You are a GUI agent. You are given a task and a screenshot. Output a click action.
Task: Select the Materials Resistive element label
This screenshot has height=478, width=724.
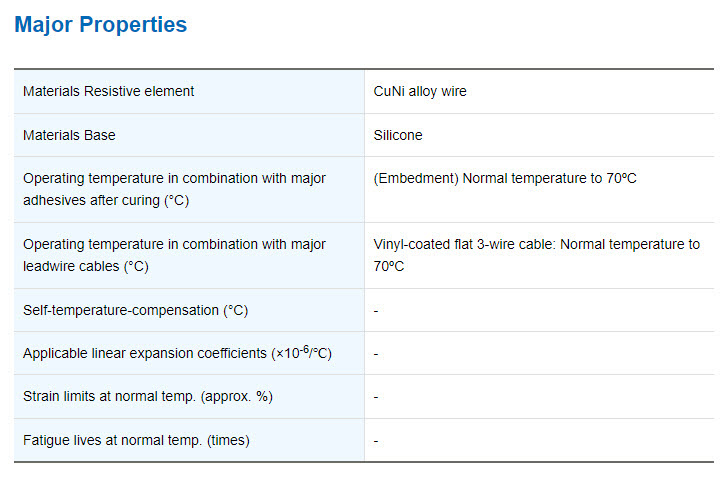point(109,91)
